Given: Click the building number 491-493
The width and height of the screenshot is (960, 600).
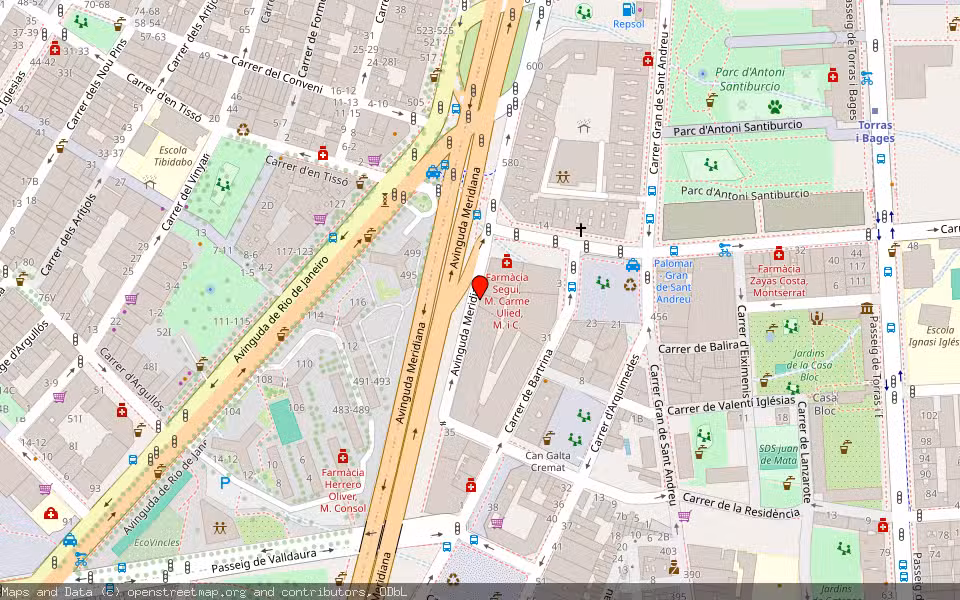Looking at the screenshot, I should (x=372, y=381).
